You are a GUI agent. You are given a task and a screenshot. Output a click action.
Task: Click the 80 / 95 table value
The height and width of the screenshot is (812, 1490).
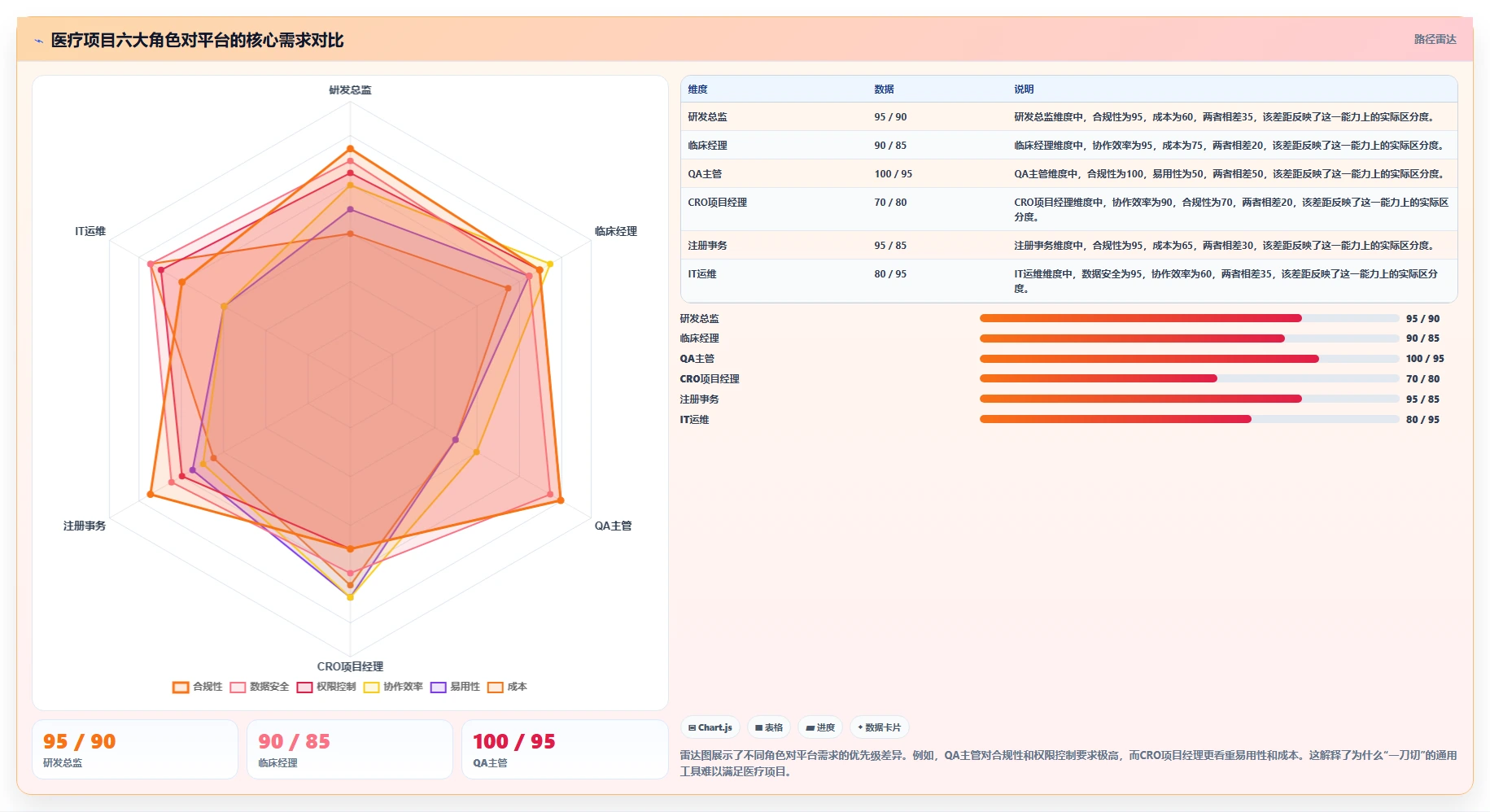(x=890, y=274)
